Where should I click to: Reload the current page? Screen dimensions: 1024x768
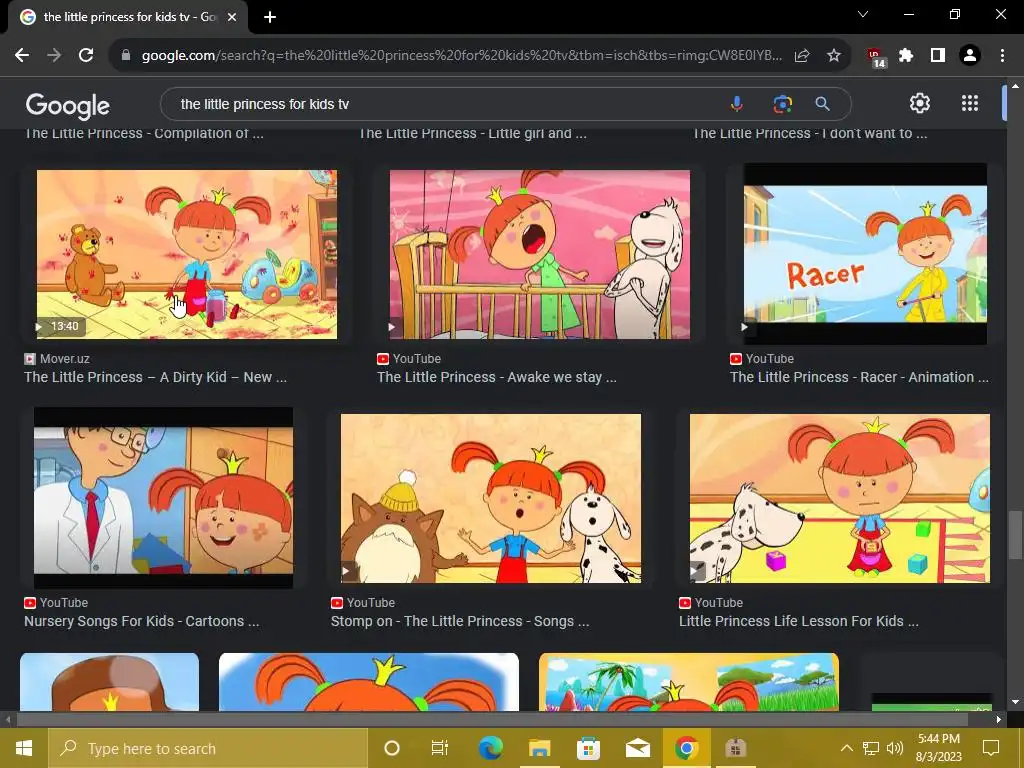86,56
